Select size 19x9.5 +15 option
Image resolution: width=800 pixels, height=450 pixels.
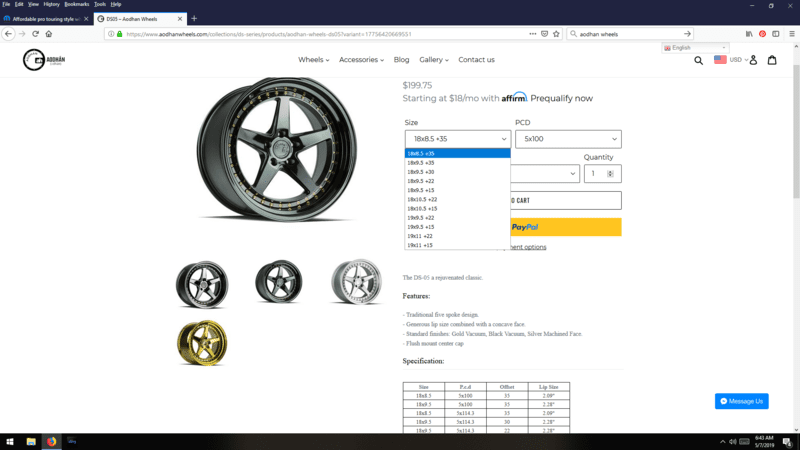tap(457, 227)
